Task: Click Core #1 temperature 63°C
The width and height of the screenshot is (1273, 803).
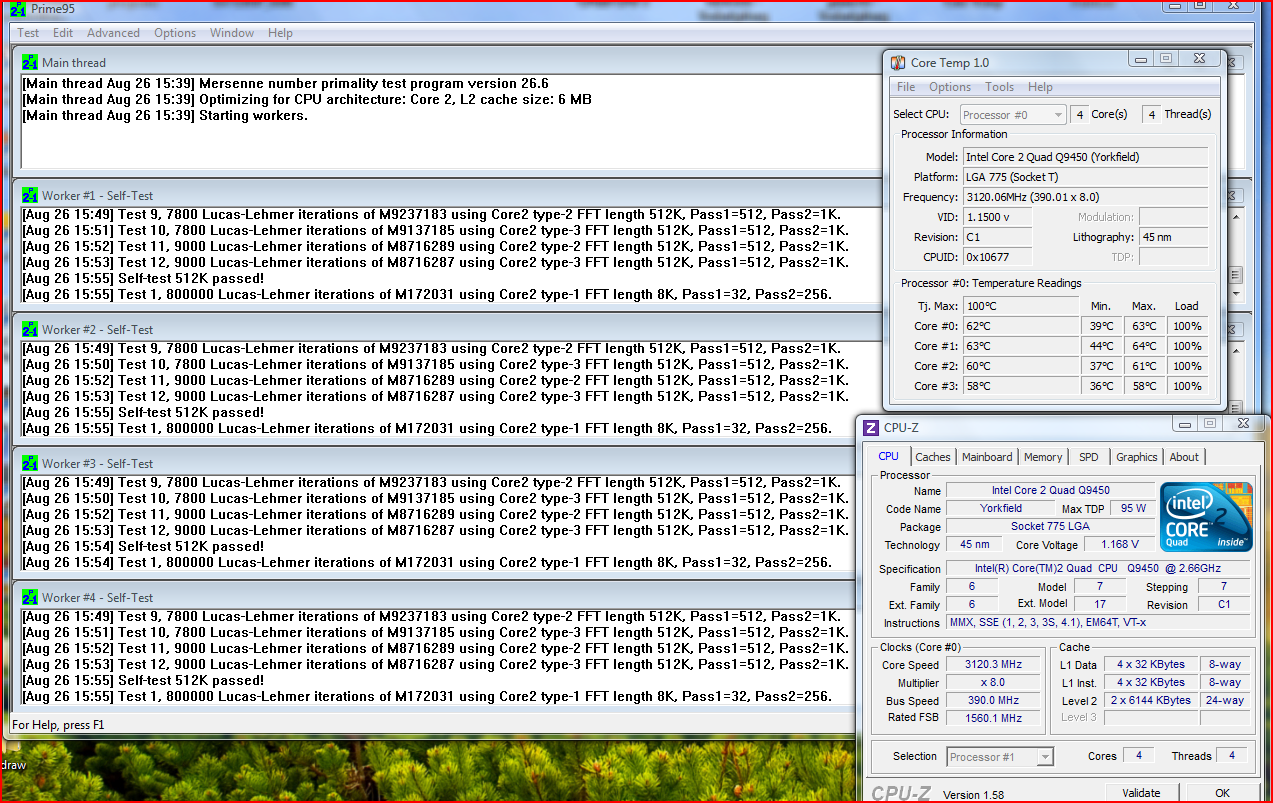Action: pos(1020,346)
